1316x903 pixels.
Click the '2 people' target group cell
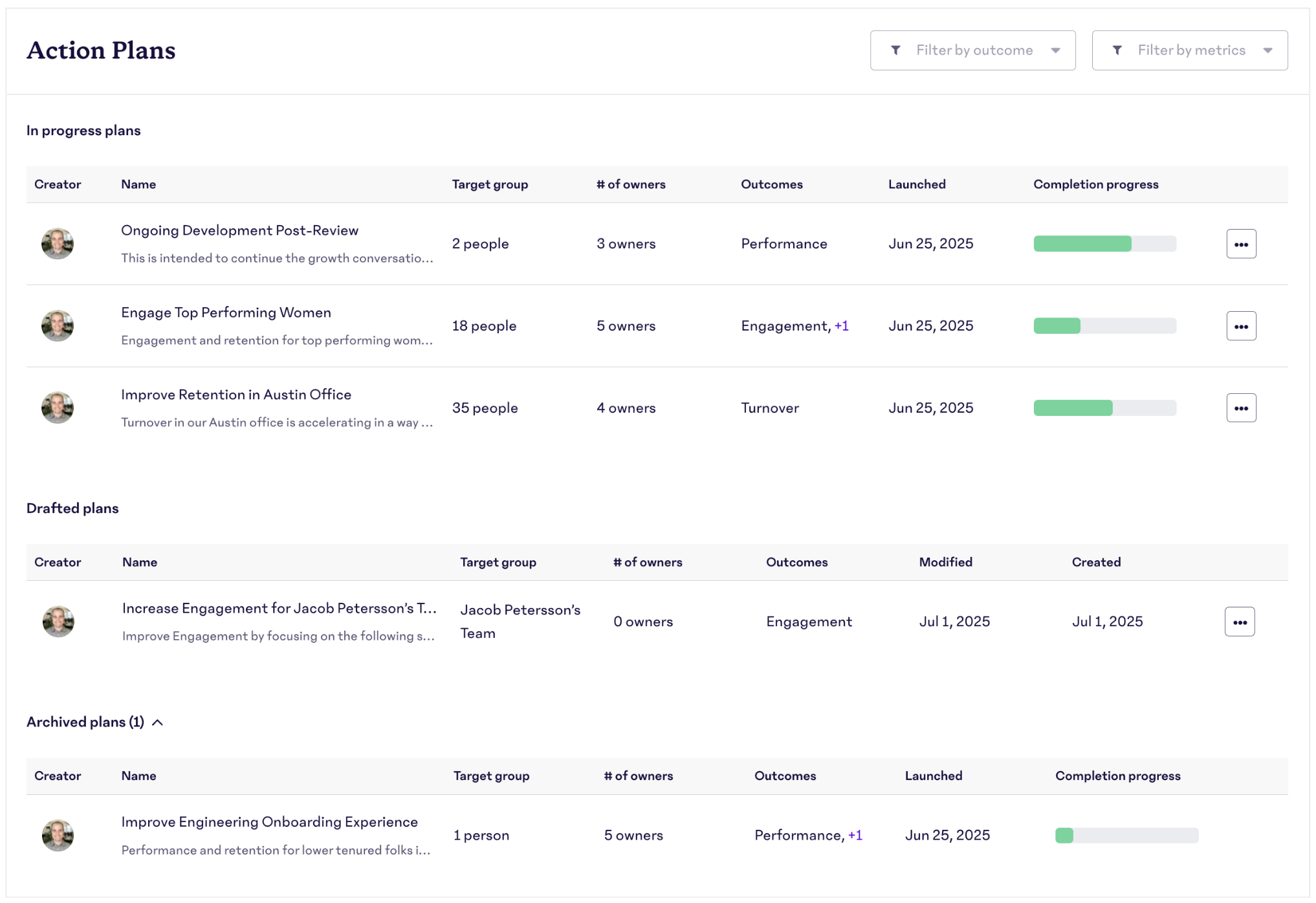point(480,244)
